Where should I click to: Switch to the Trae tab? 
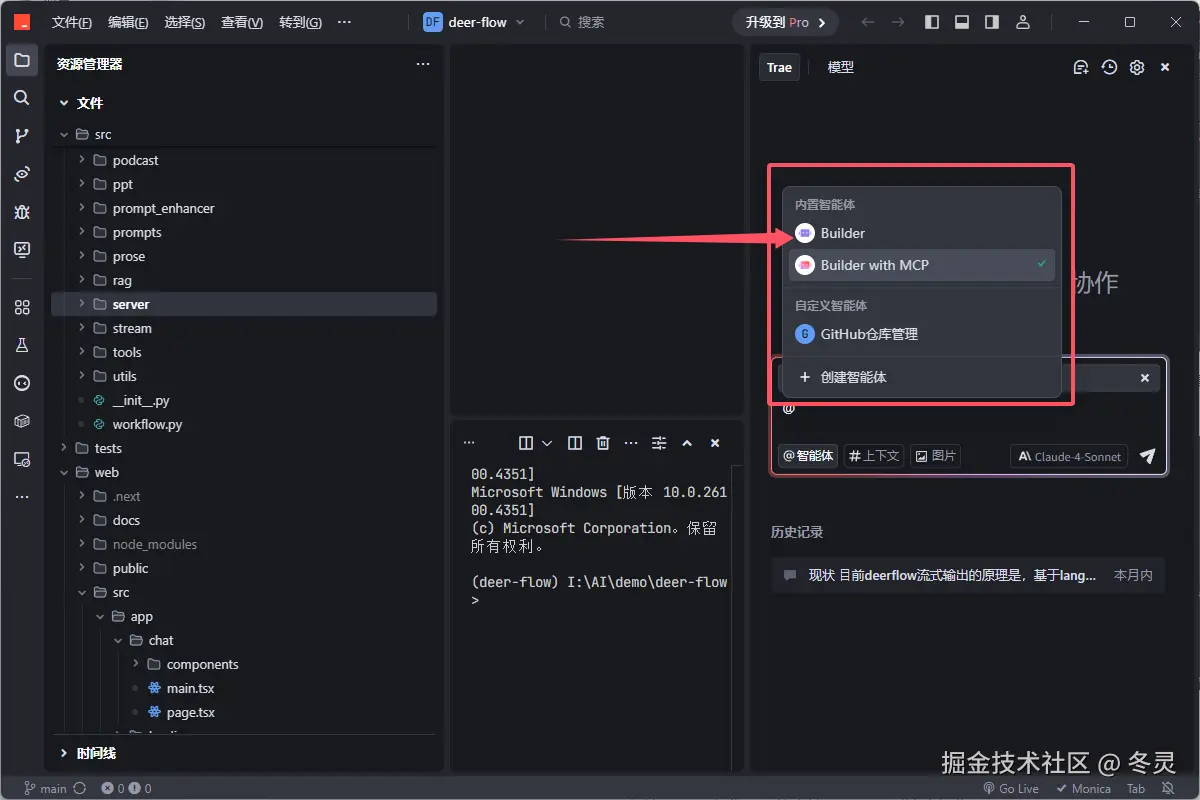point(779,67)
